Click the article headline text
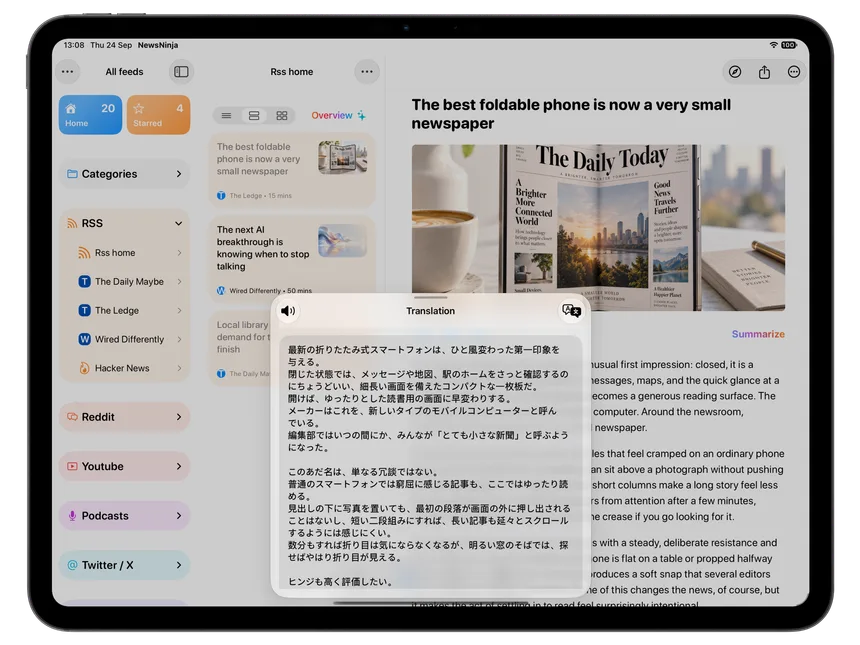The image size is (860, 645). pyautogui.click(x=571, y=114)
